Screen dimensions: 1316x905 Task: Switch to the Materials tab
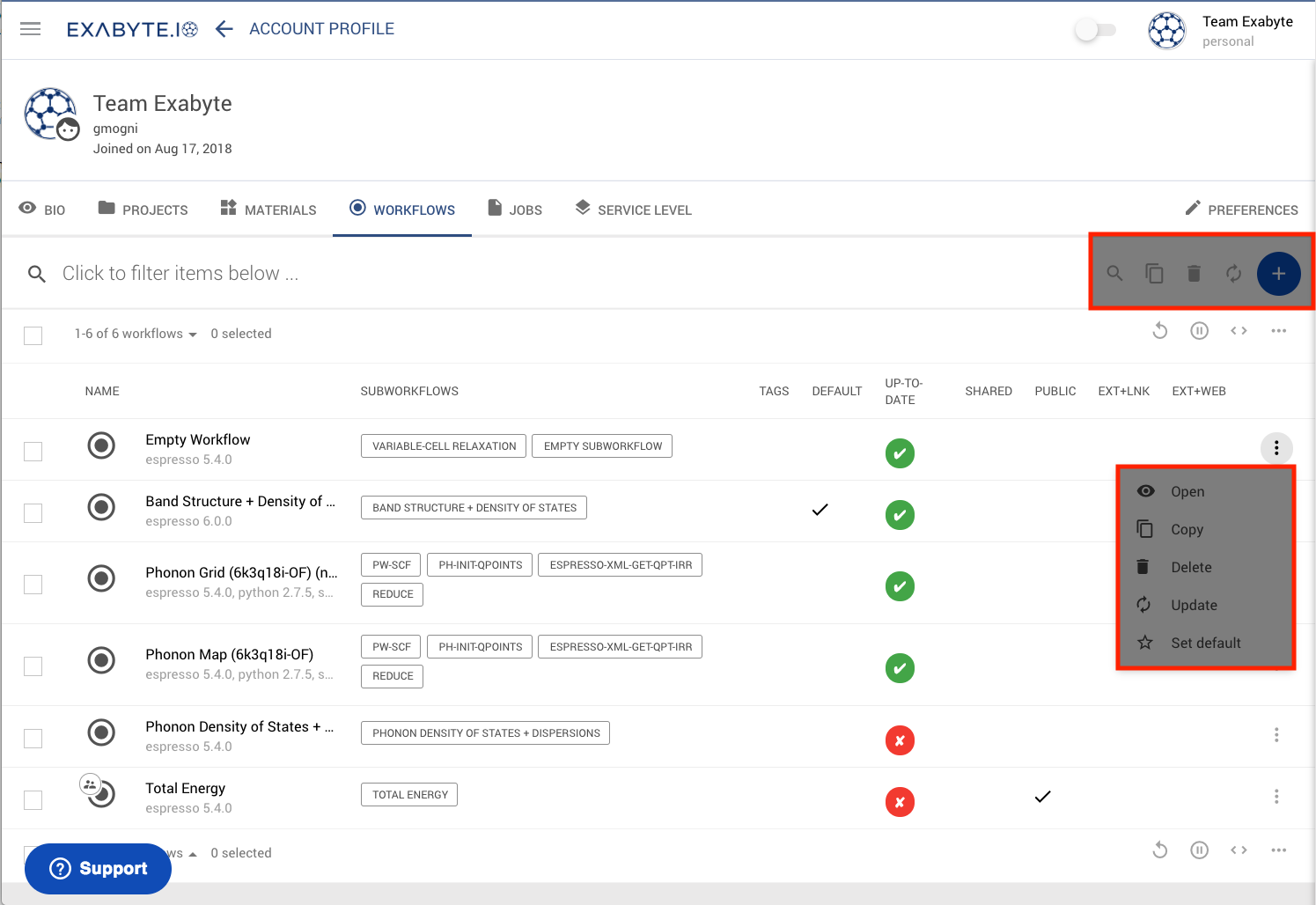click(268, 210)
